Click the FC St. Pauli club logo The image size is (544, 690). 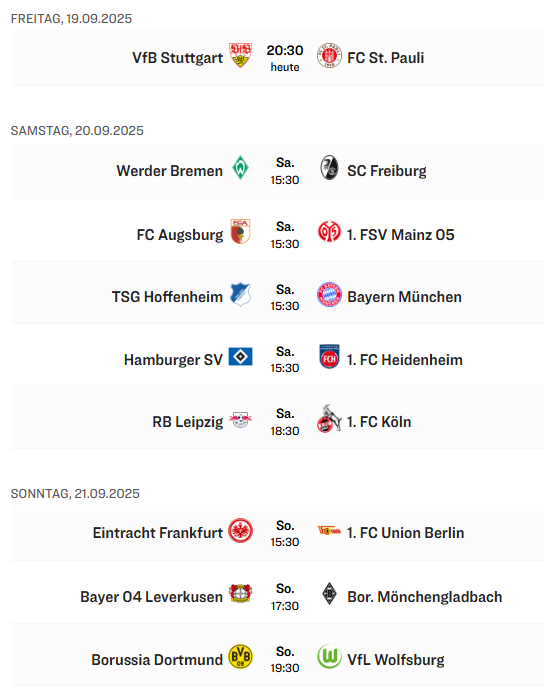point(329,56)
